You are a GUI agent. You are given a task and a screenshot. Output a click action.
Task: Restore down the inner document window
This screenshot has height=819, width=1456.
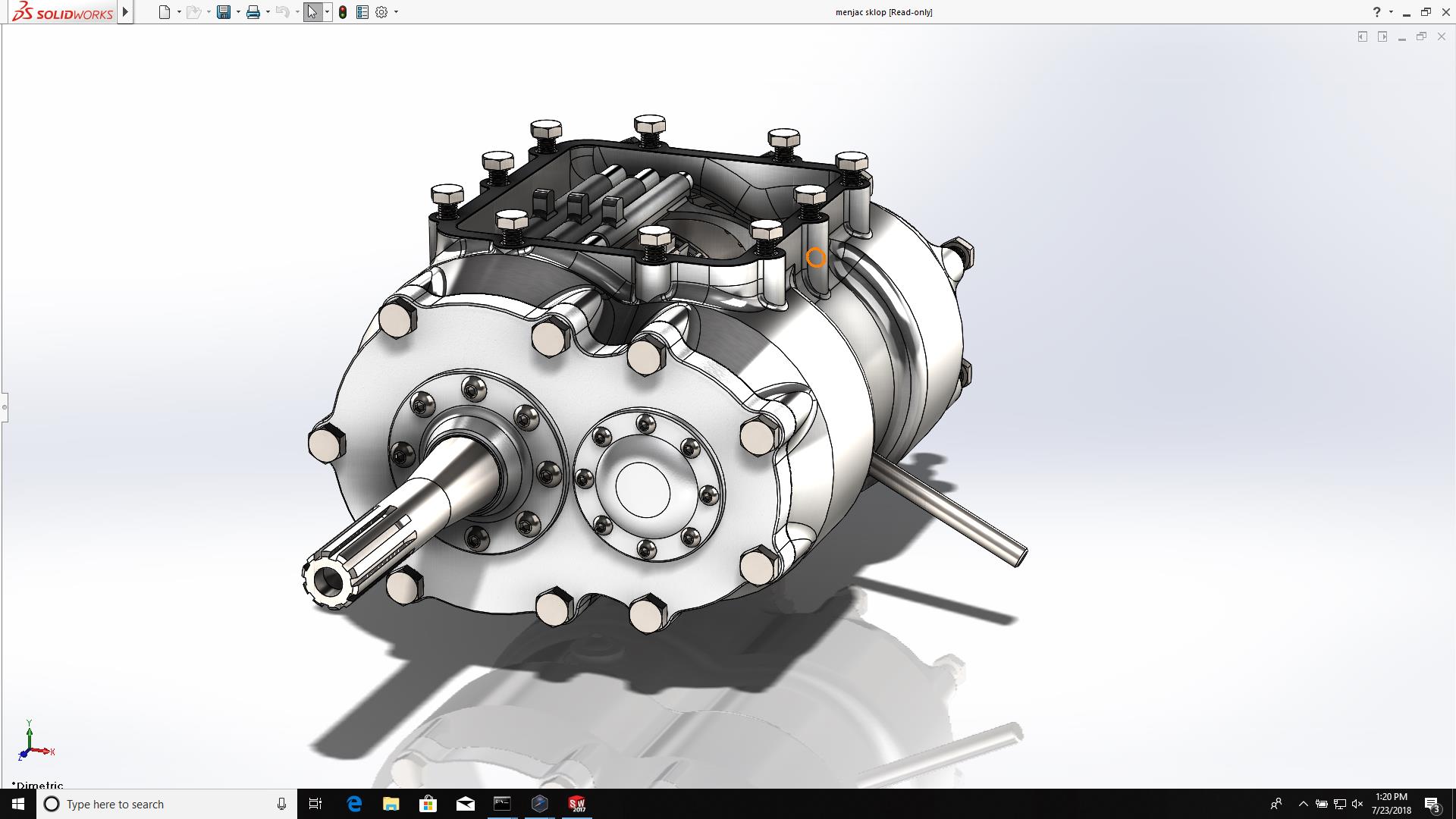1421,36
